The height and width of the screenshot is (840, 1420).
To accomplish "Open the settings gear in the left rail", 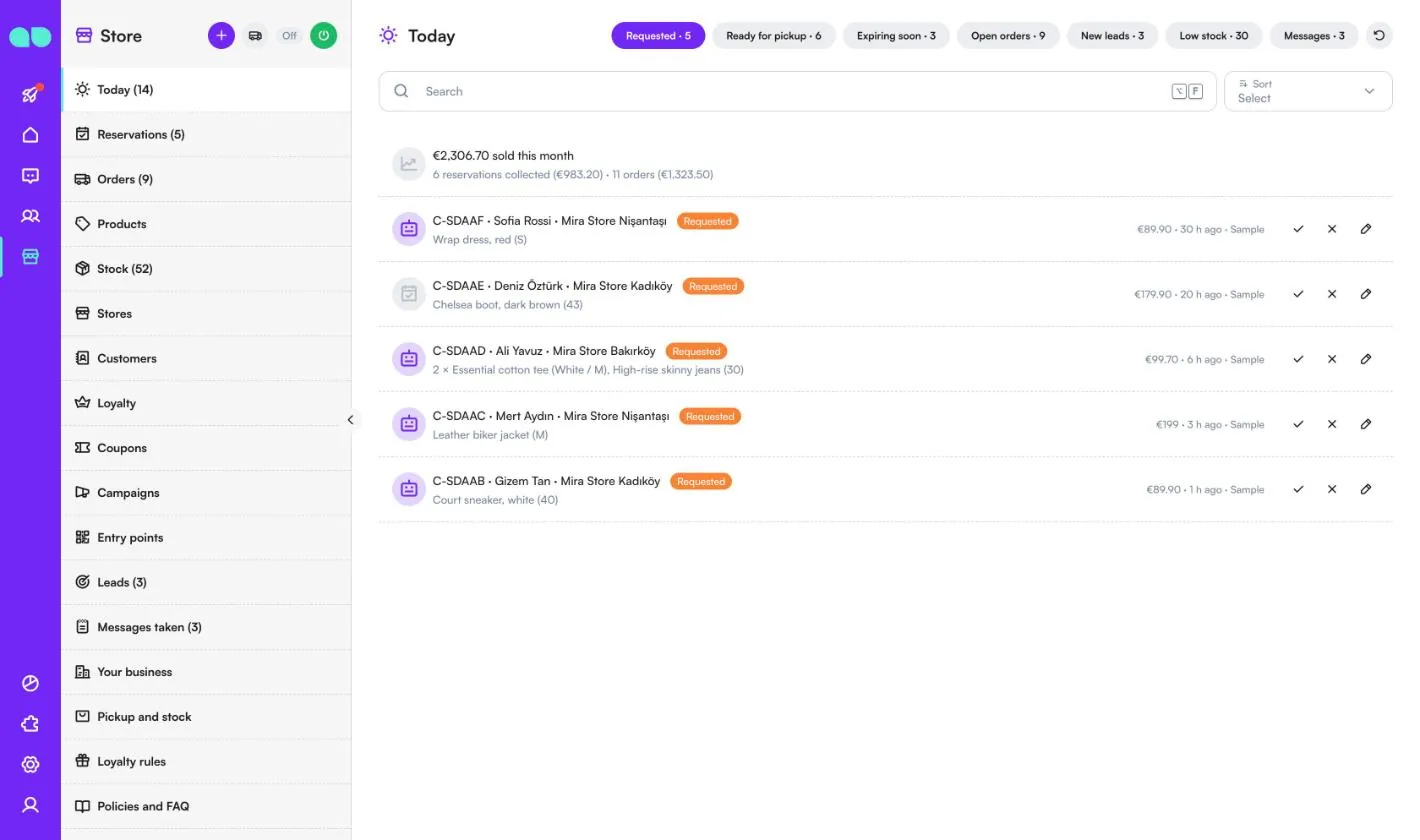I will (x=30, y=765).
